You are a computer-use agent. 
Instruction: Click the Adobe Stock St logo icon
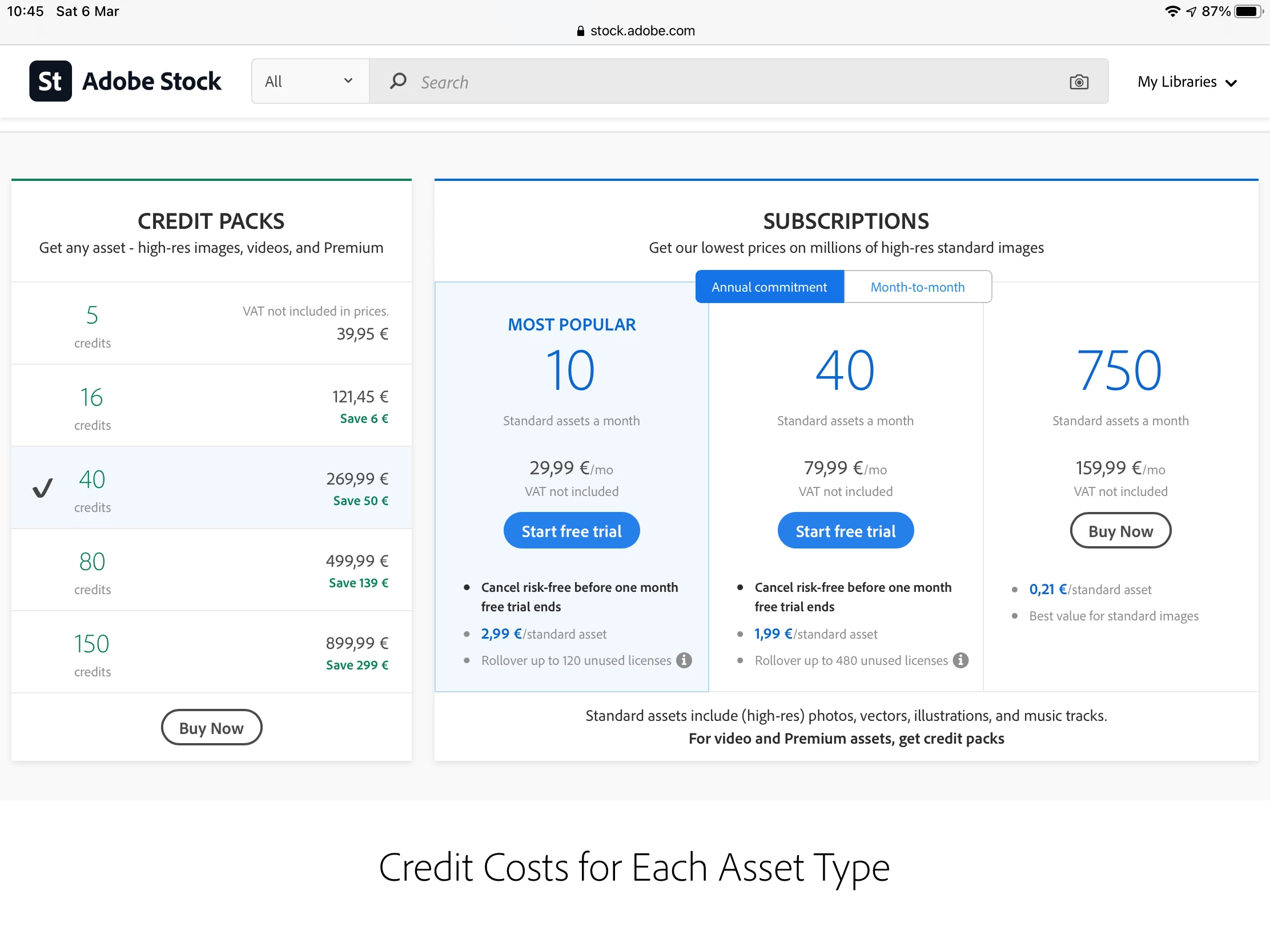pyautogui.click(x=50, y=81)
